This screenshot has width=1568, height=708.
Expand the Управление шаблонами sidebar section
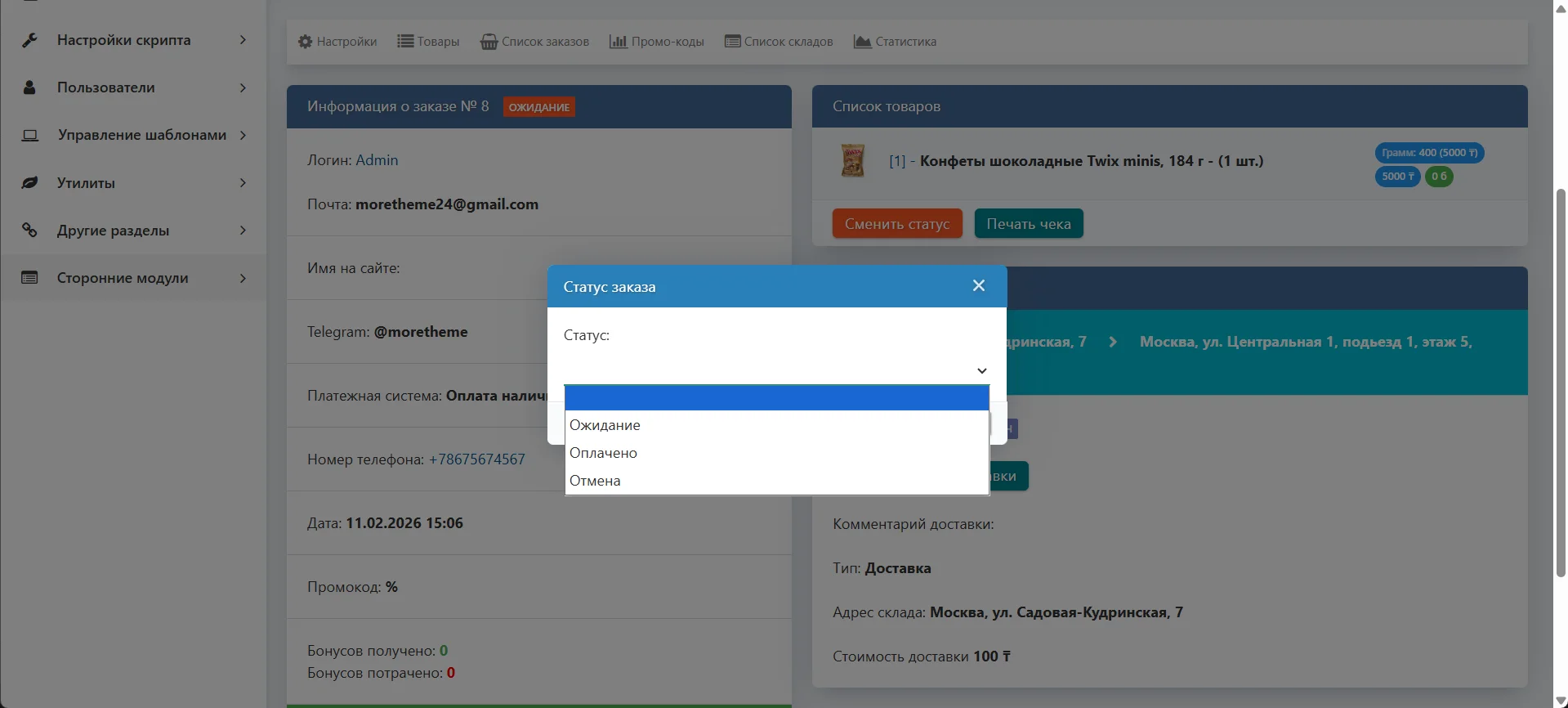point(142,135)
